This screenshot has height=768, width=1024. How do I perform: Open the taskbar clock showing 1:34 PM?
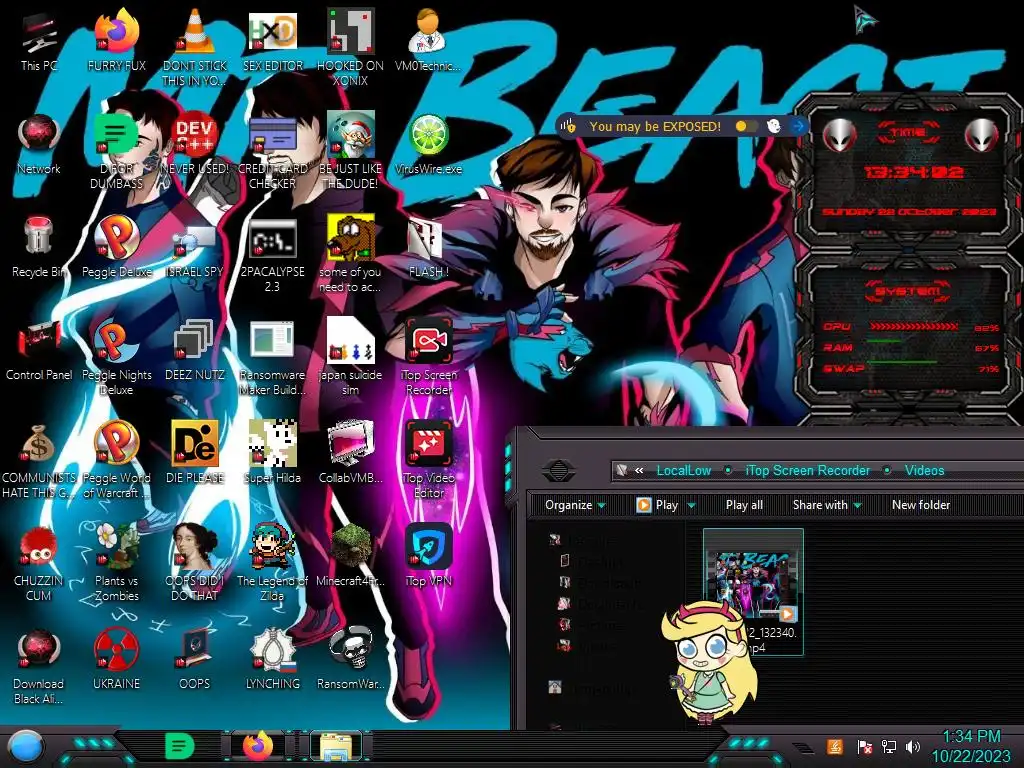click(x=971, y=746)
